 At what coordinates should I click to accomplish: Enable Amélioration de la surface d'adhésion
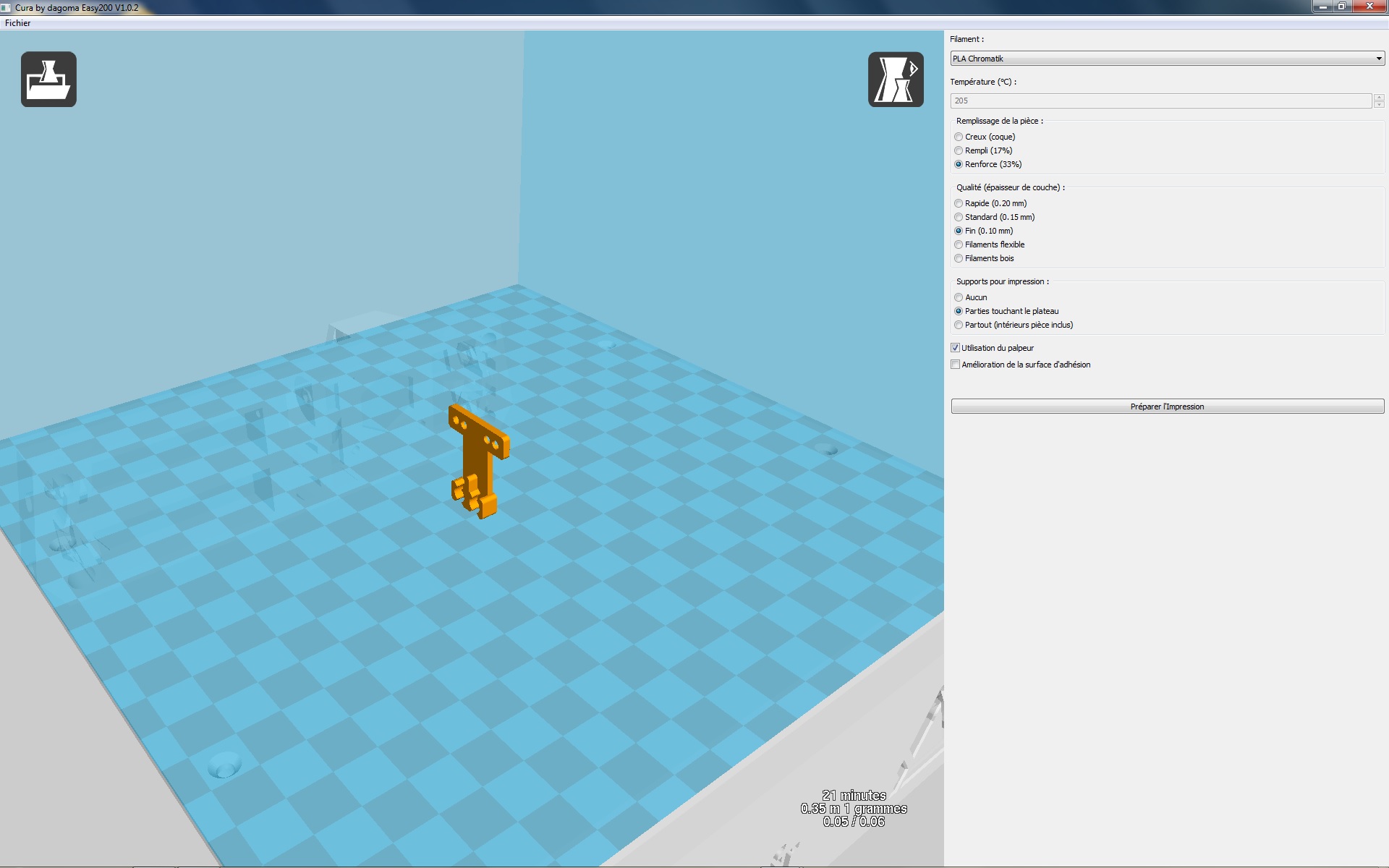pos(956,365)
